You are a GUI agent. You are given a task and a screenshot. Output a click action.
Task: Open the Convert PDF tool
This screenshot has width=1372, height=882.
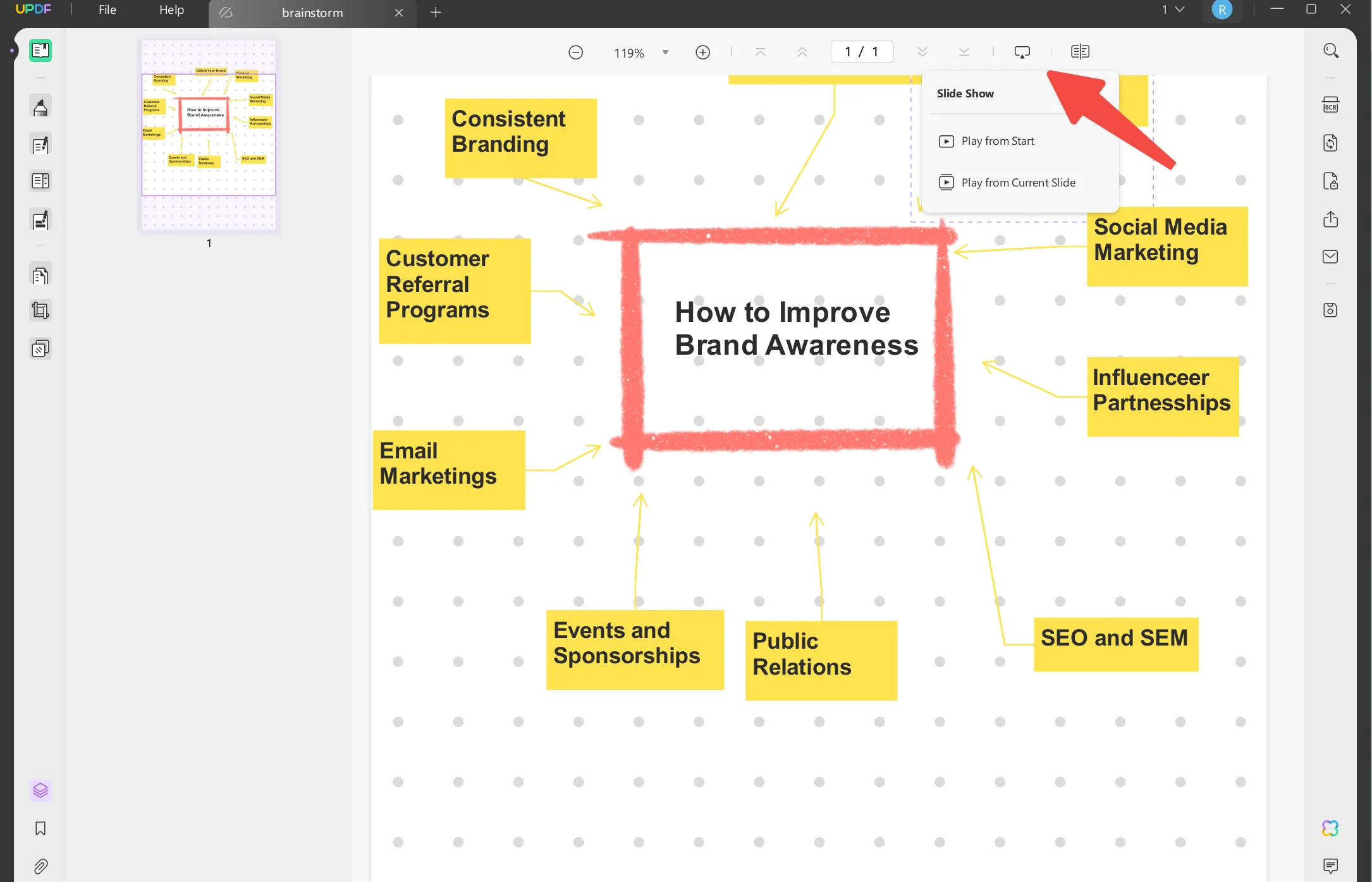1330,143
